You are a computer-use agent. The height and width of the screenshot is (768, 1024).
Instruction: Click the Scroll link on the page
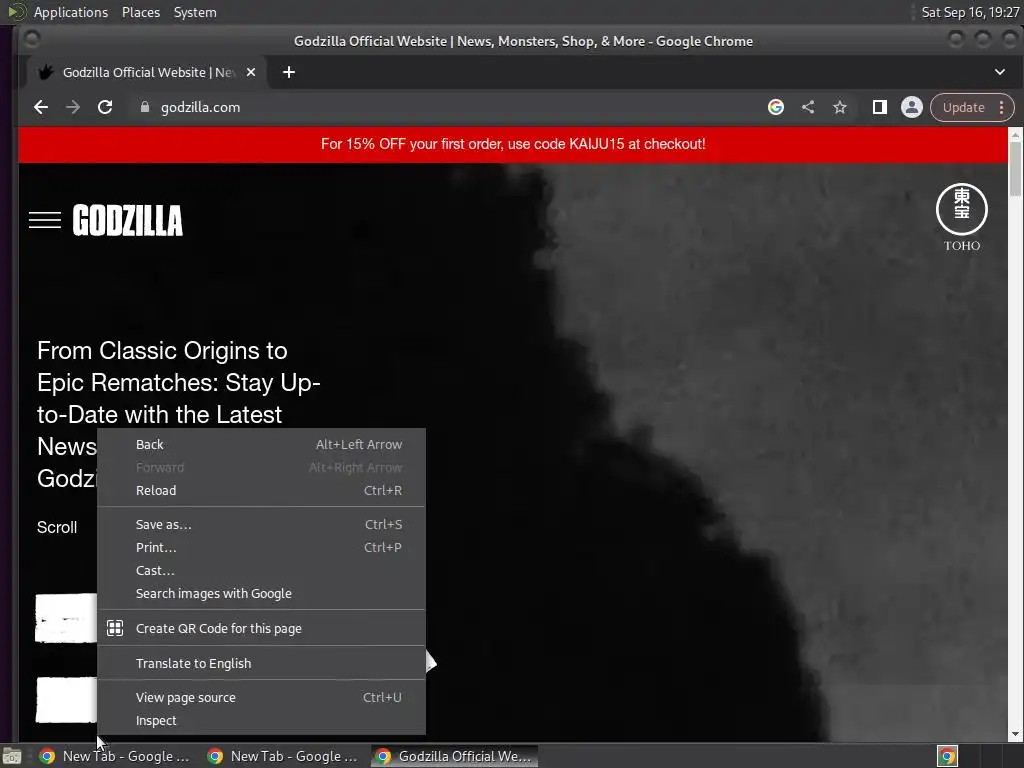57,528
